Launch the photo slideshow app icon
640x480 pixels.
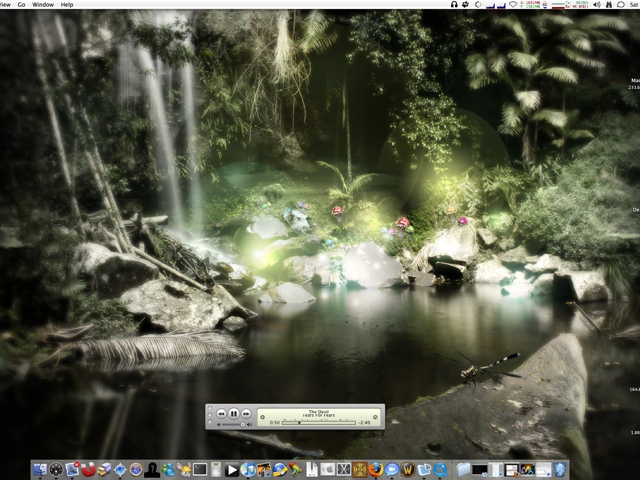coord(264,470)
